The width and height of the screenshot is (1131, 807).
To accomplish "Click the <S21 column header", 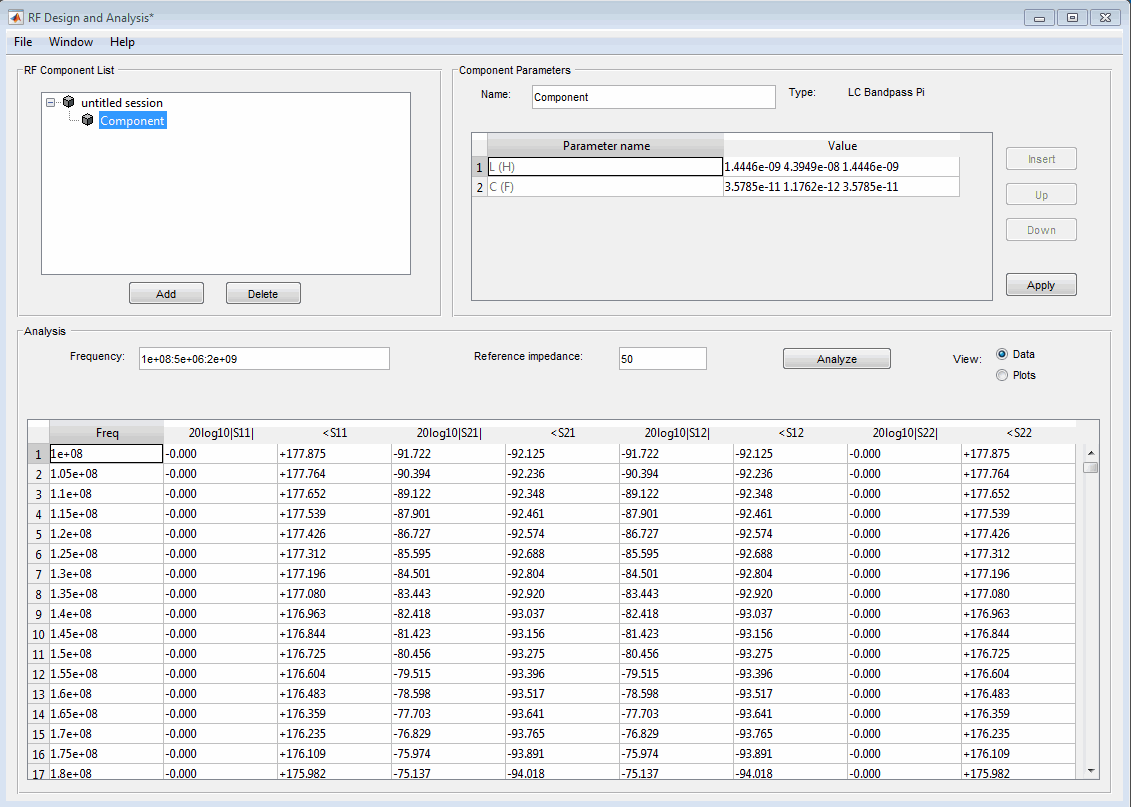I will click(563, 433).
